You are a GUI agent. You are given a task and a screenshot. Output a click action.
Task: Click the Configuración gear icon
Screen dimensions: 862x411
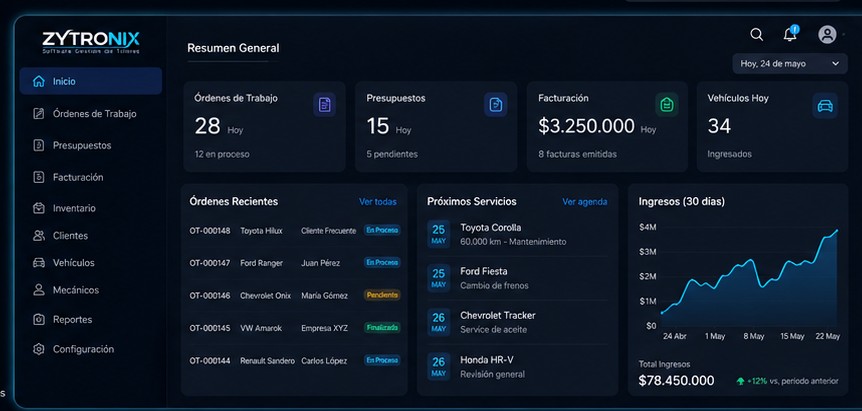[38, 349]
